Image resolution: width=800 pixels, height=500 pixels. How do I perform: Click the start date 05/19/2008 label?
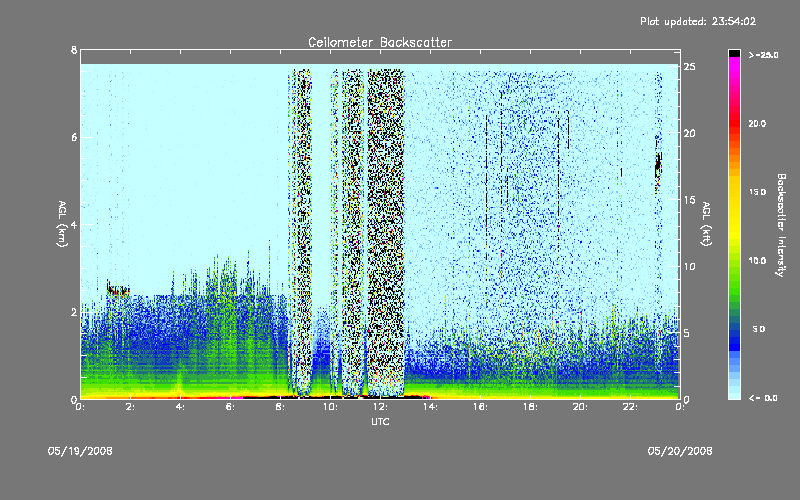[80, 451]
